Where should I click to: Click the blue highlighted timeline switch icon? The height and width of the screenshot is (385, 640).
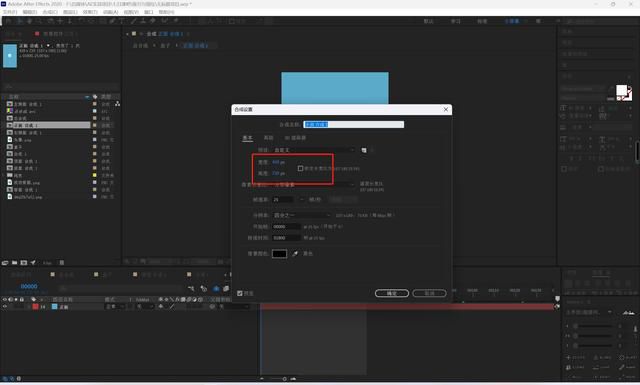[x=216, y=289]
